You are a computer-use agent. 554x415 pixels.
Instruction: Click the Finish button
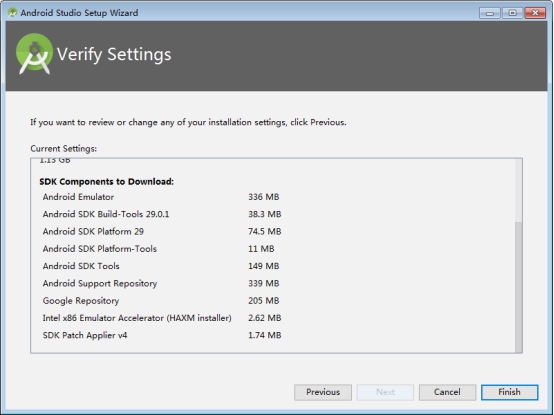509,392
